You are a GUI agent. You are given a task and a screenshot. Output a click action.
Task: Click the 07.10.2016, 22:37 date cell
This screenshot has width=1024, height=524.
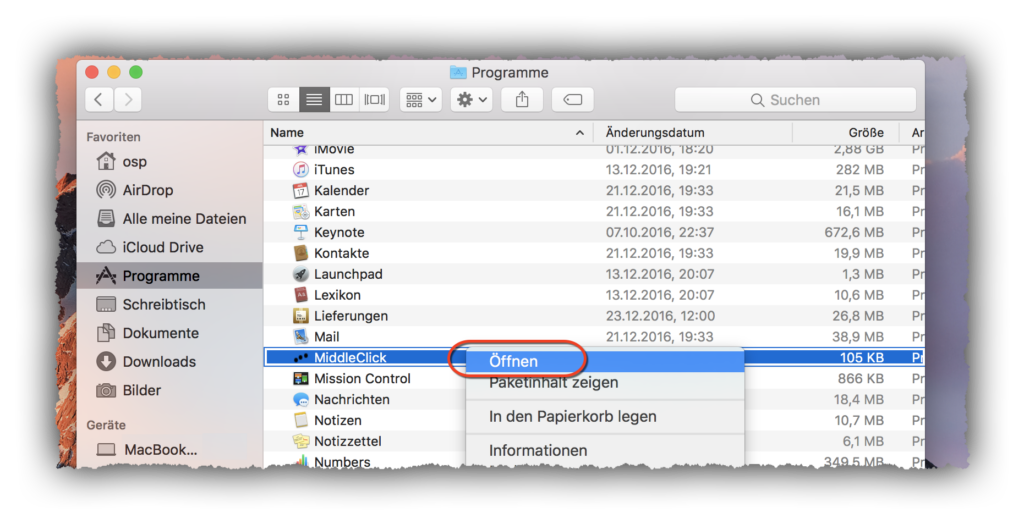pos(660,233)
